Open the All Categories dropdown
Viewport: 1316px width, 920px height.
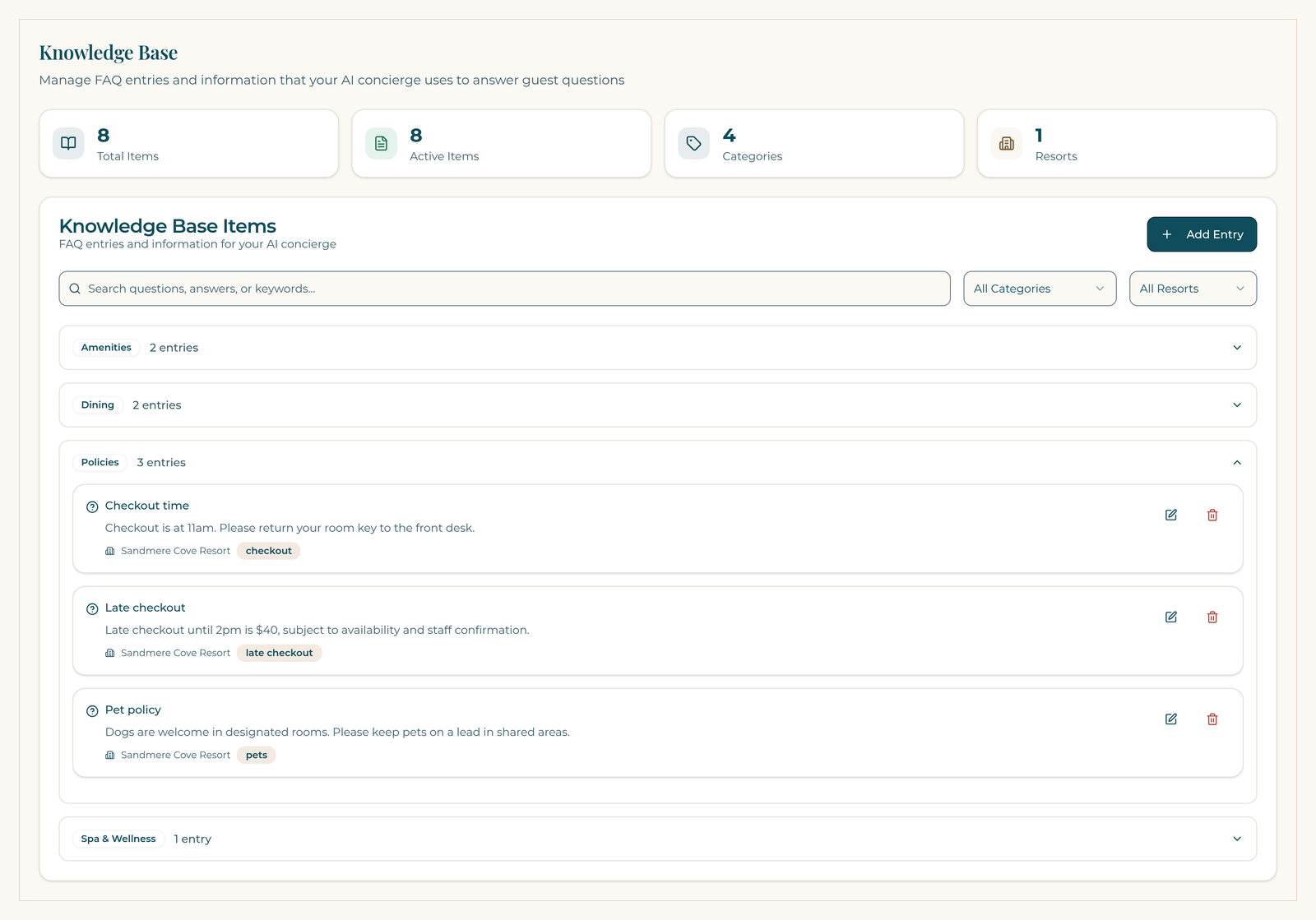(1040, 289)
